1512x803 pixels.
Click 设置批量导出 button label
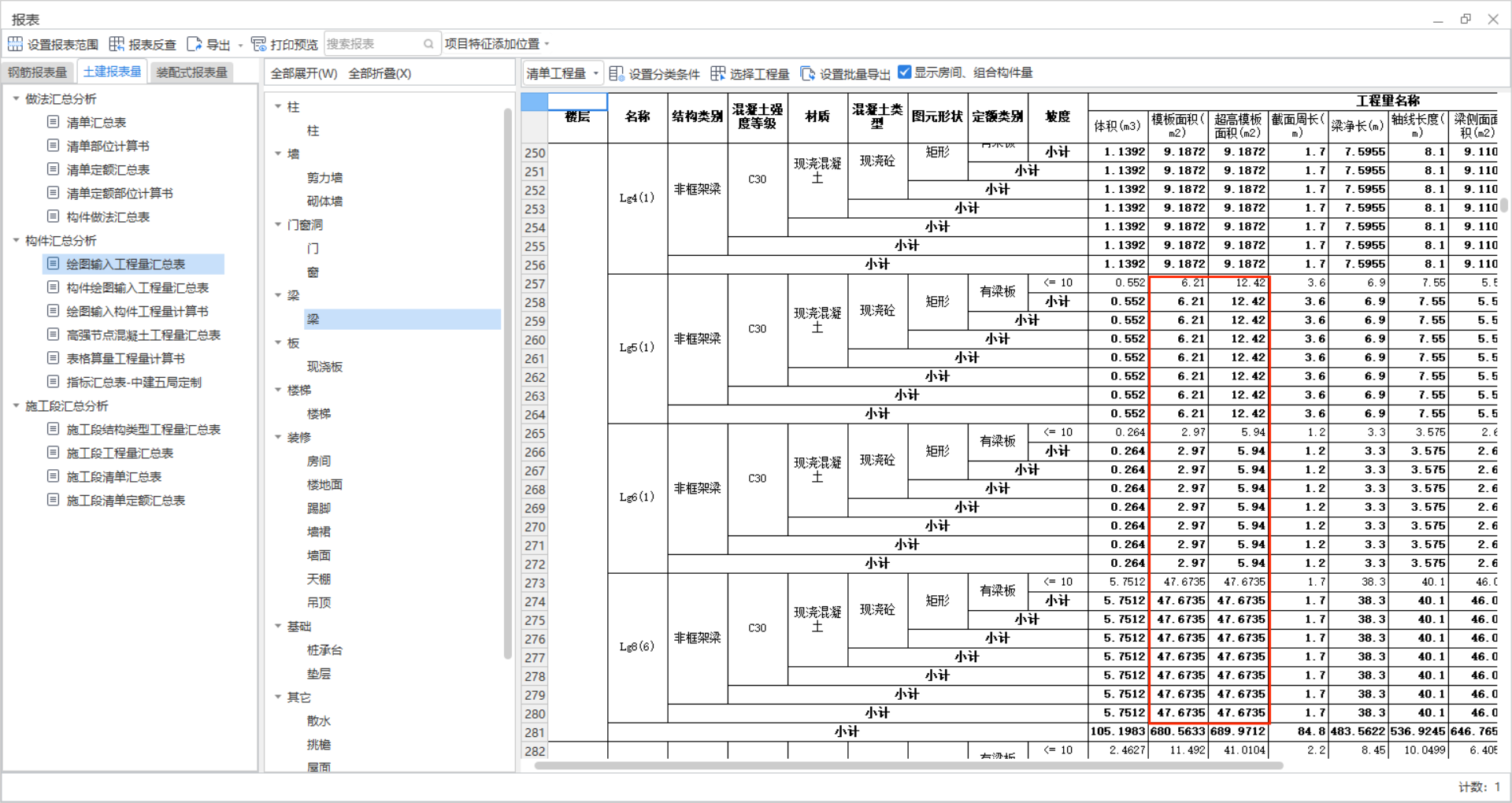tap(855, 74)
